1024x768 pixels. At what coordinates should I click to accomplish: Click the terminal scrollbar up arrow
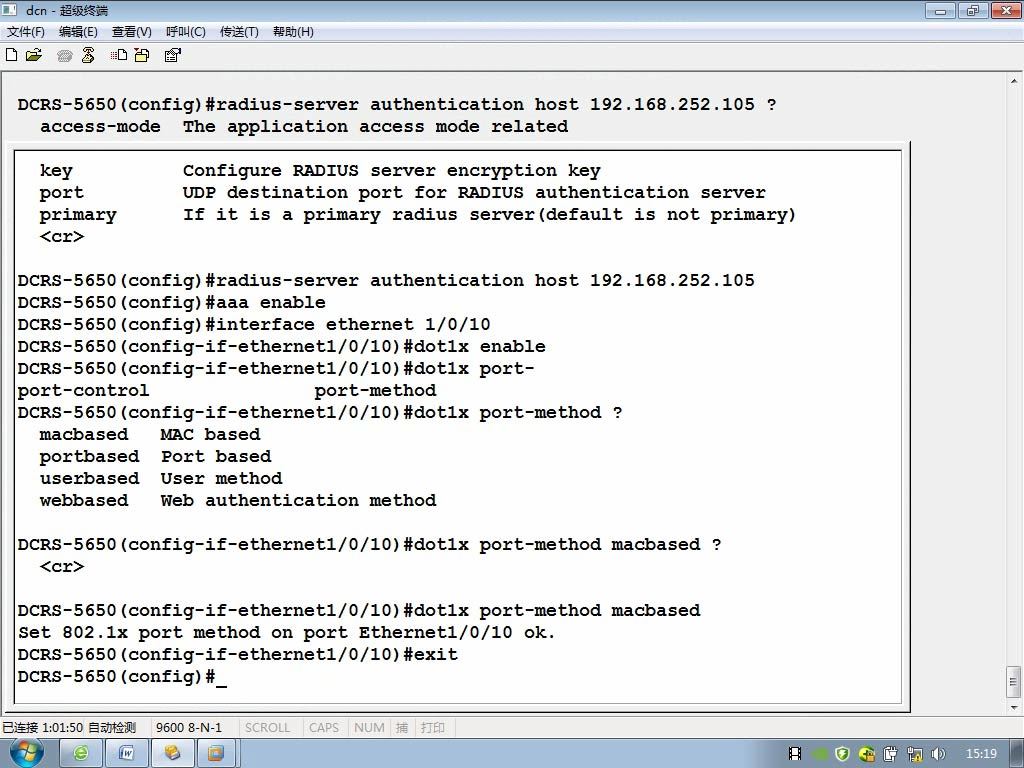point(1014,82)
